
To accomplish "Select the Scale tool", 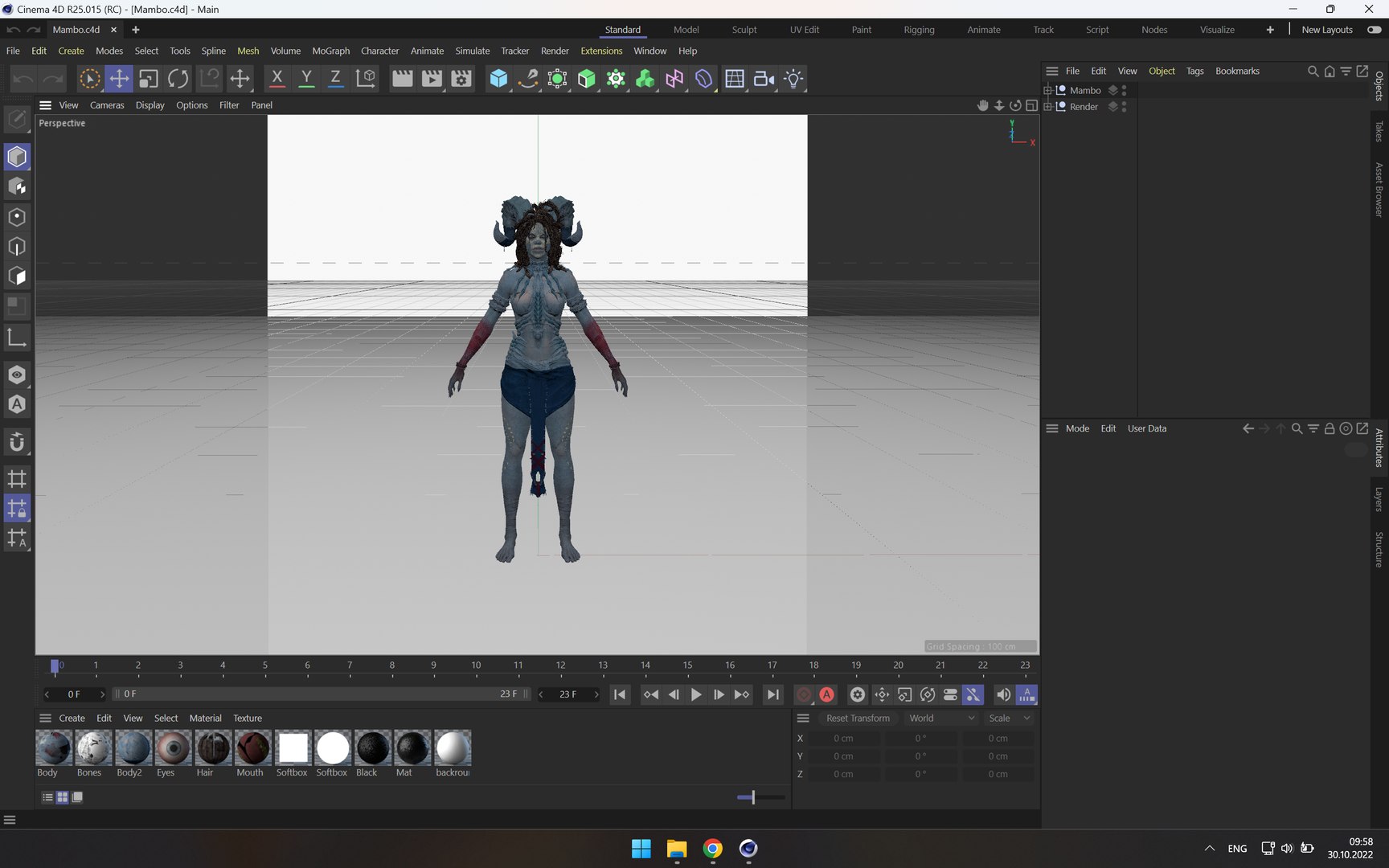I will click(149, 79).
